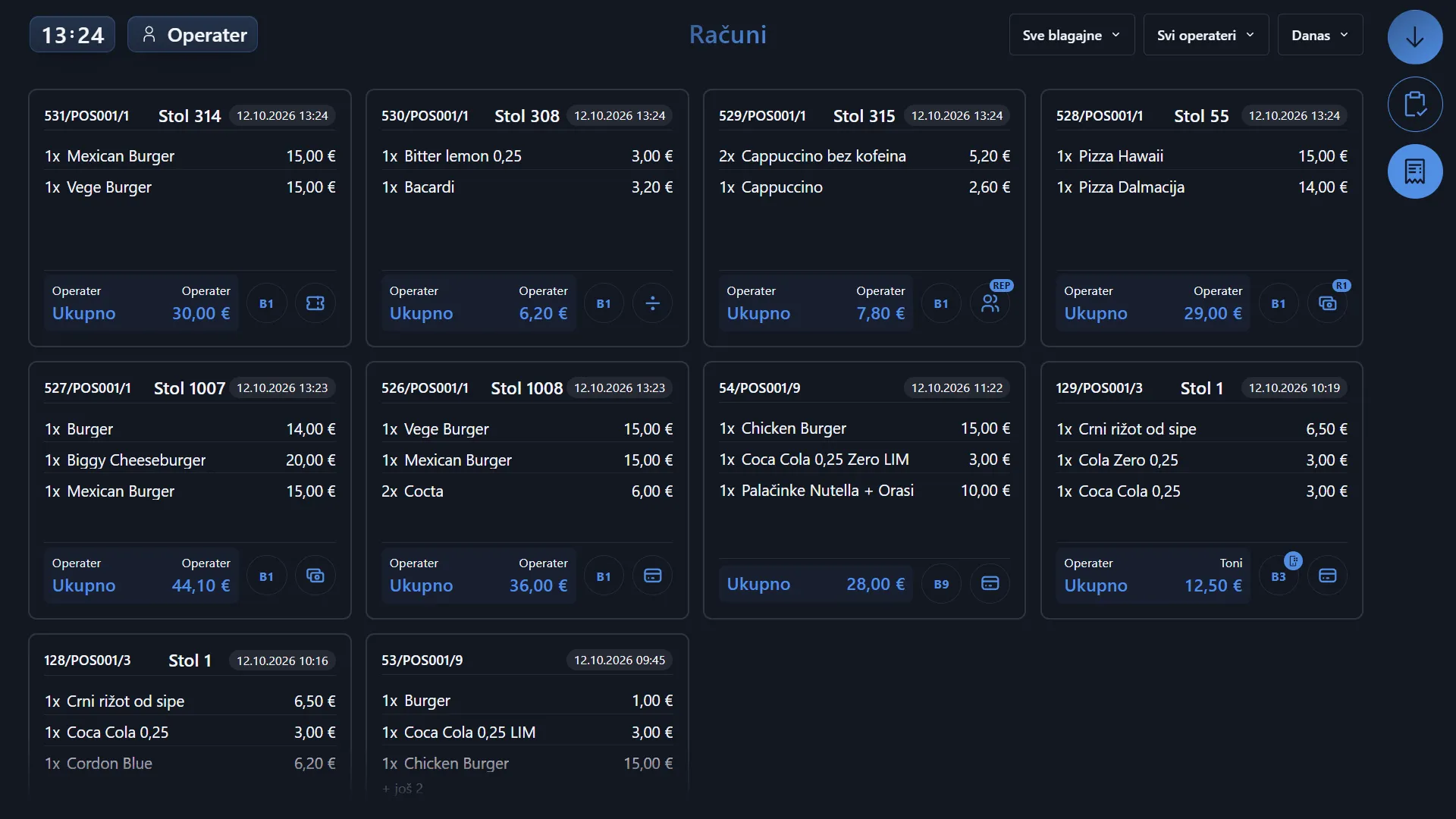Open the Danas date filter dropdown
The height and width of the screenshot is (819, 1456).
coord(1320,35)
